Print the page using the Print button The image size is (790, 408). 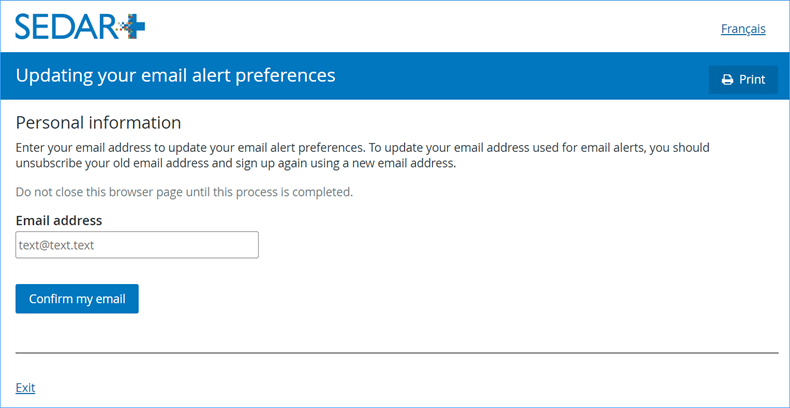[743, 80]
